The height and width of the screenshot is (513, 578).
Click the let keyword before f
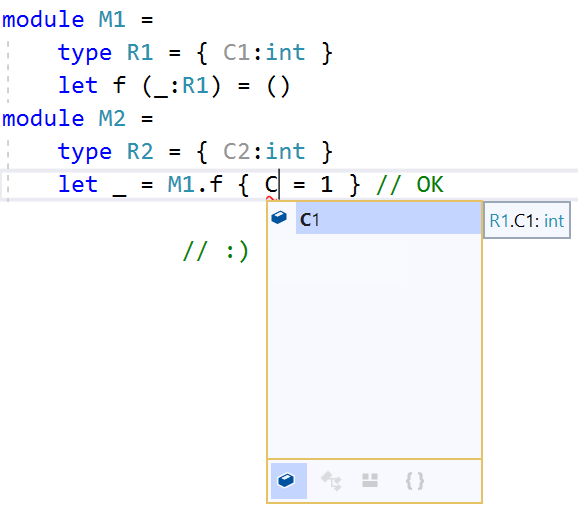78,86
